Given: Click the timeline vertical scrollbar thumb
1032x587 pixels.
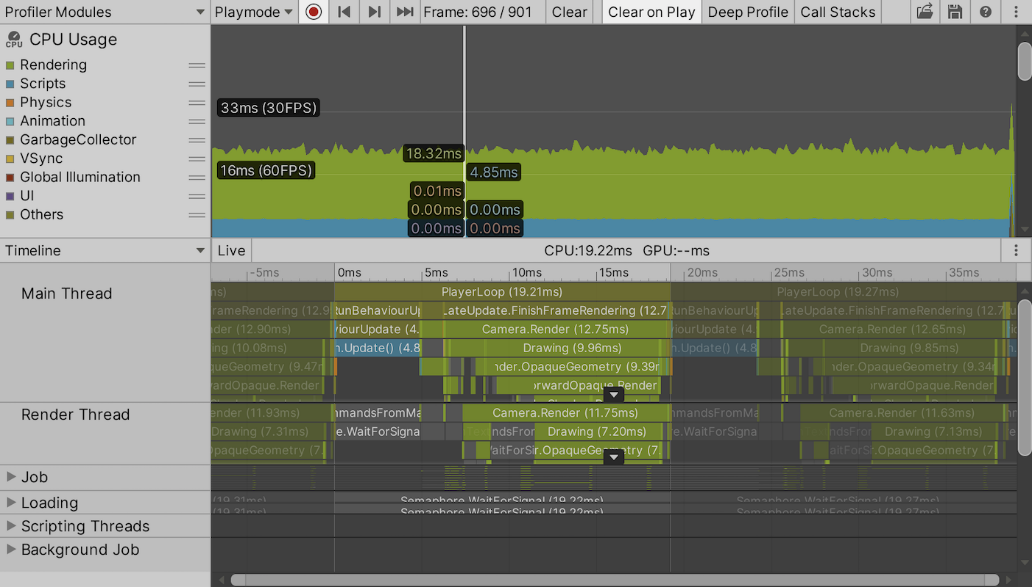Looking at the screenshot, I should click(x=1024, y=376).
